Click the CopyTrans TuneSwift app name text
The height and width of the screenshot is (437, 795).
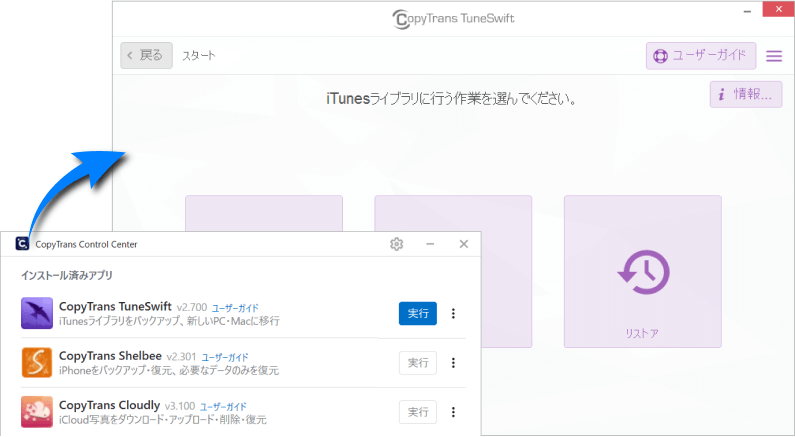(115, 307)
